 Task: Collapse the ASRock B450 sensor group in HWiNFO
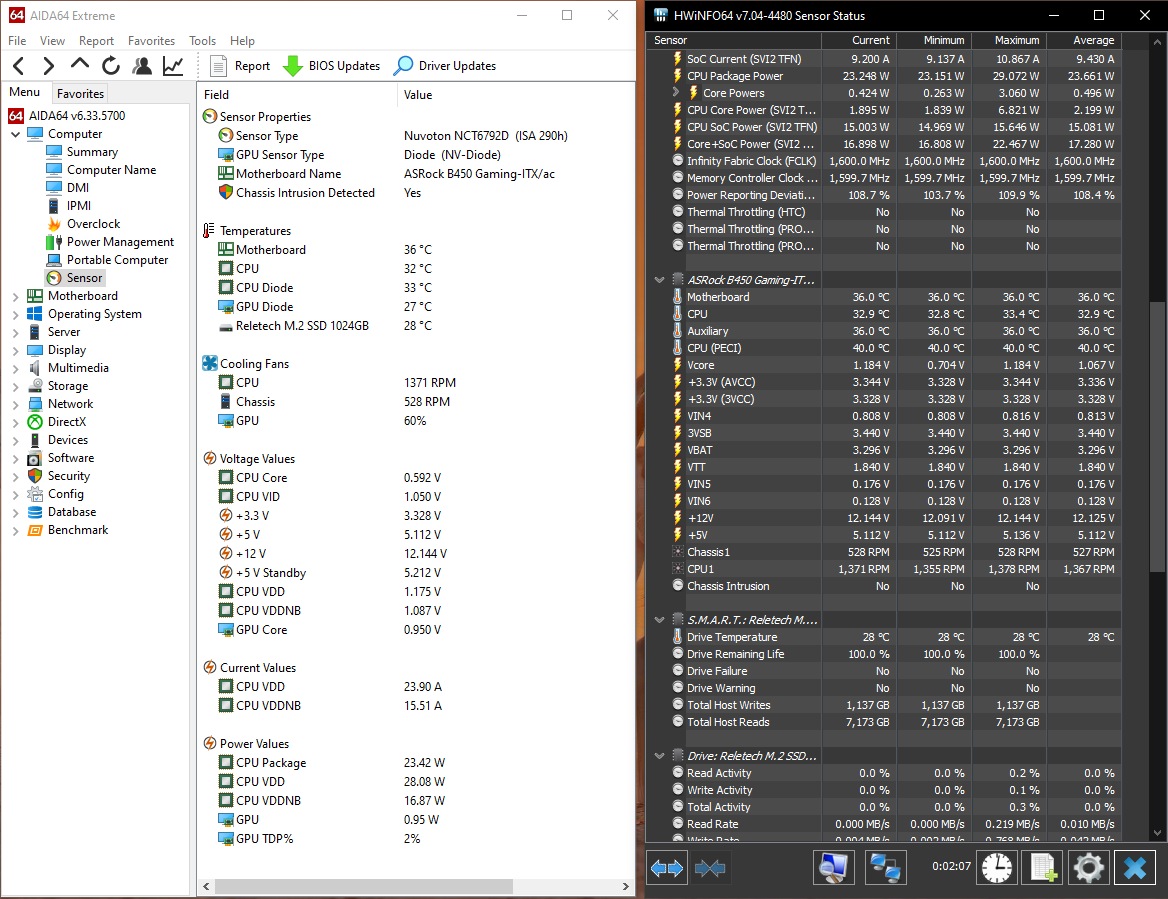click(x=659, y=280)
